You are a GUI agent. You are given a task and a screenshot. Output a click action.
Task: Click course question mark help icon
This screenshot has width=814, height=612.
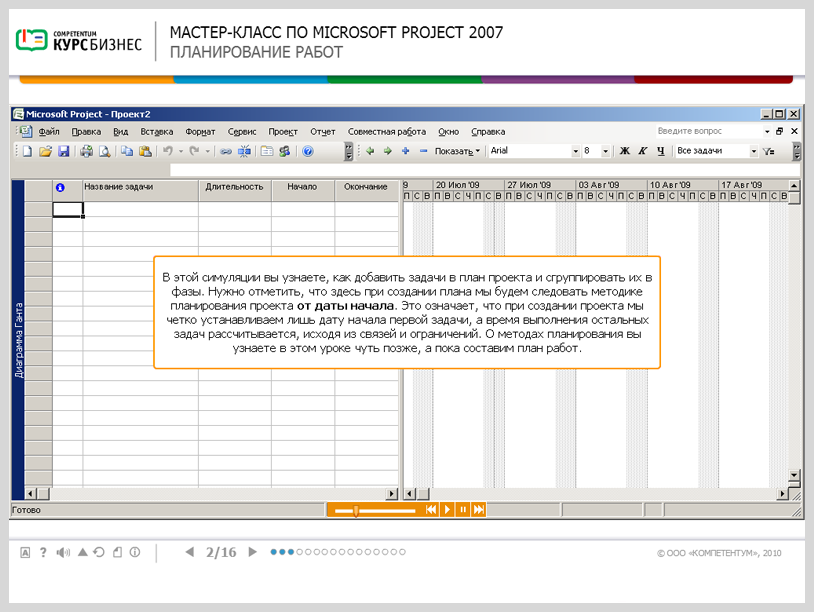(43, 552)
